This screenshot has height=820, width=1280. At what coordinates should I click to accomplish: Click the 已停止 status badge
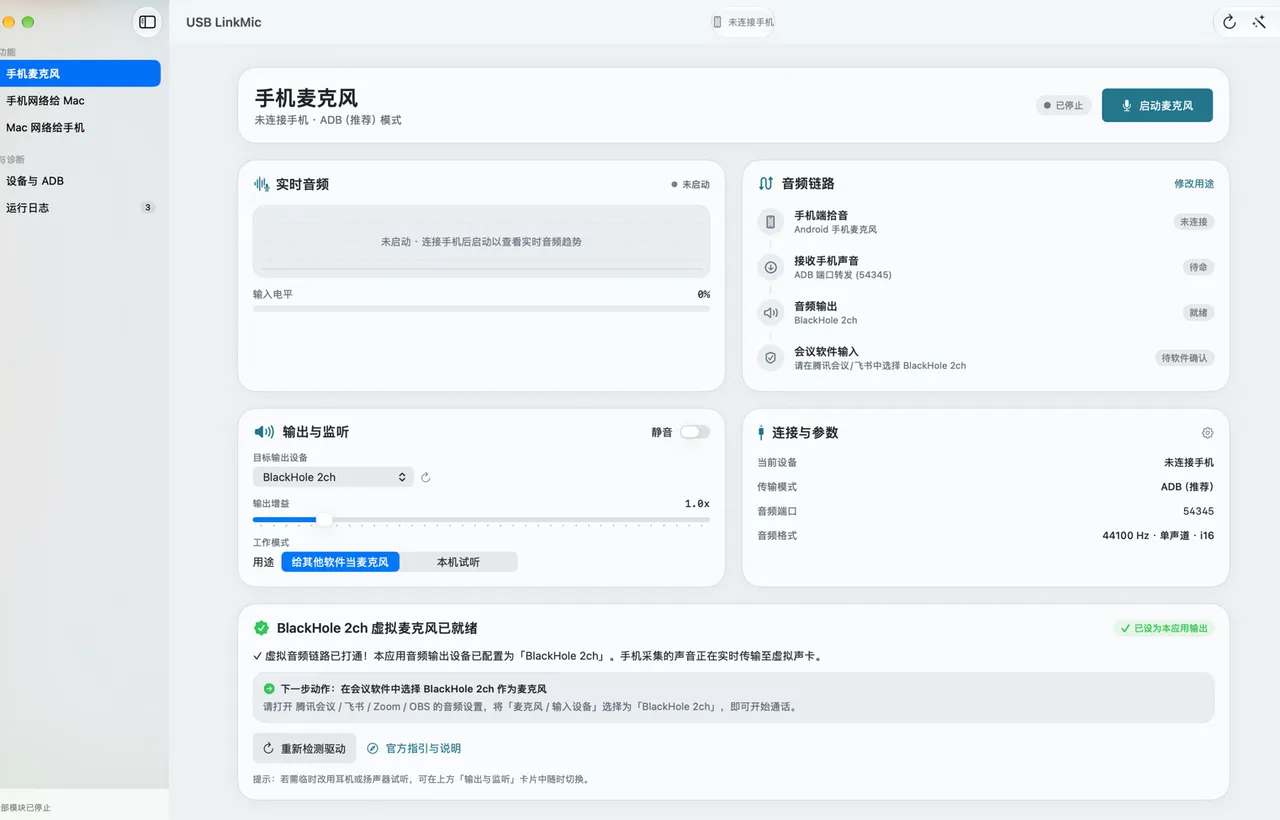click(x=1063, y=105)
